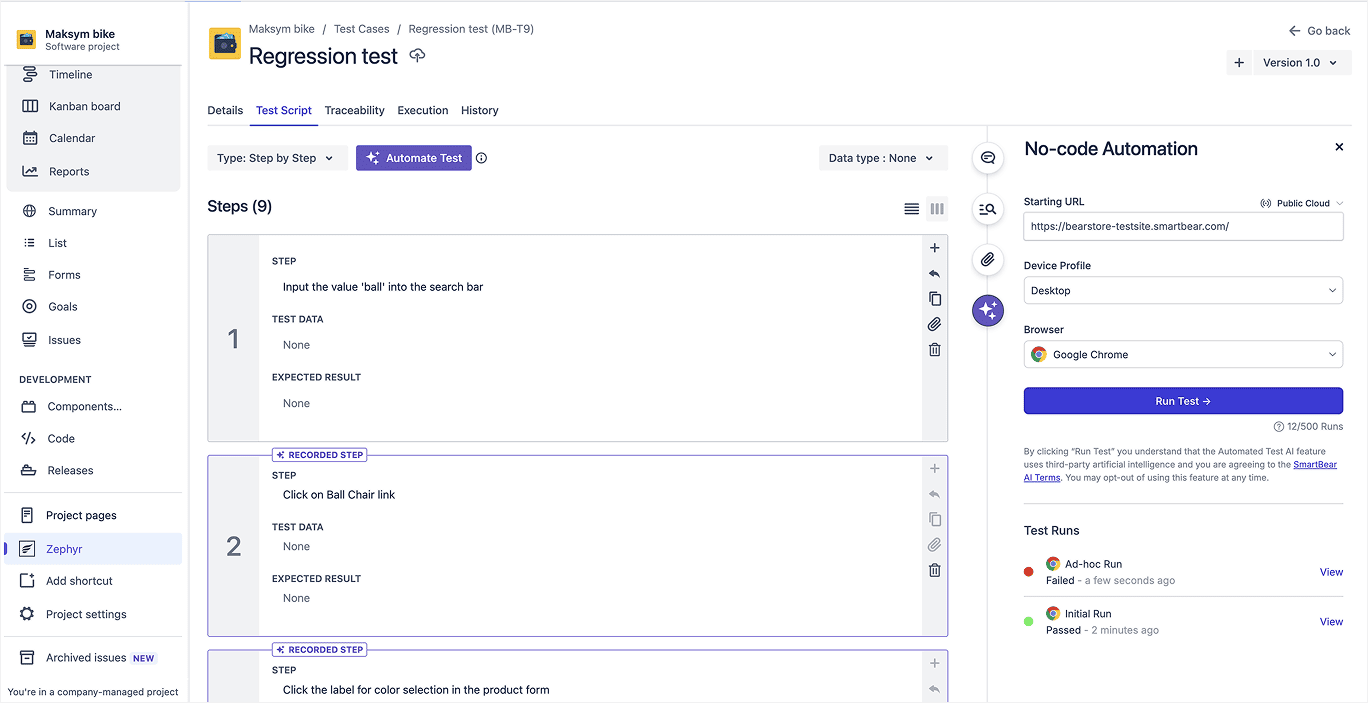Open Components under Development
This screenshot has width=1368, height=703.
click(84, 406)
